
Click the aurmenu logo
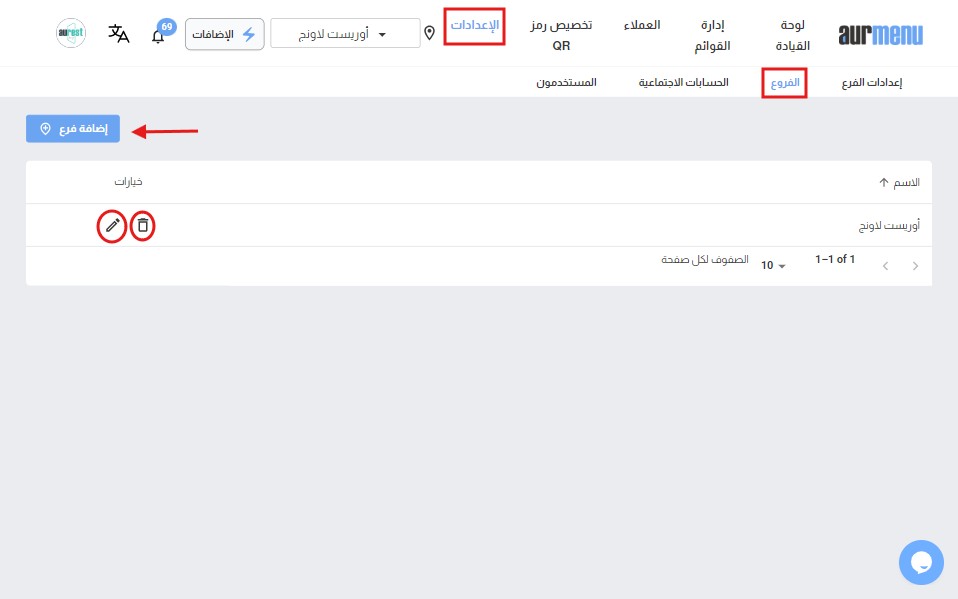[881, 34]
